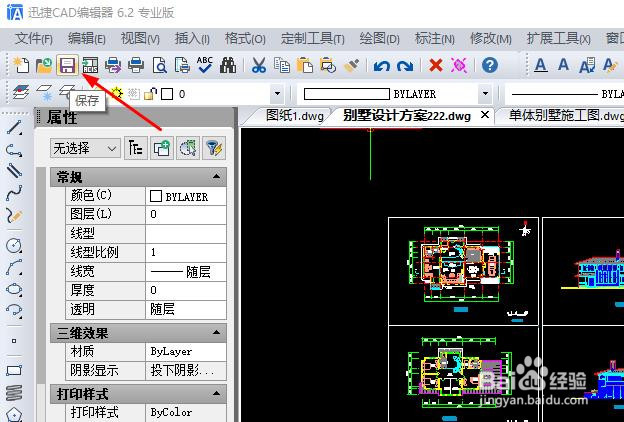Open find with binoculars icon
624x422 pixels.
point(228,65)
